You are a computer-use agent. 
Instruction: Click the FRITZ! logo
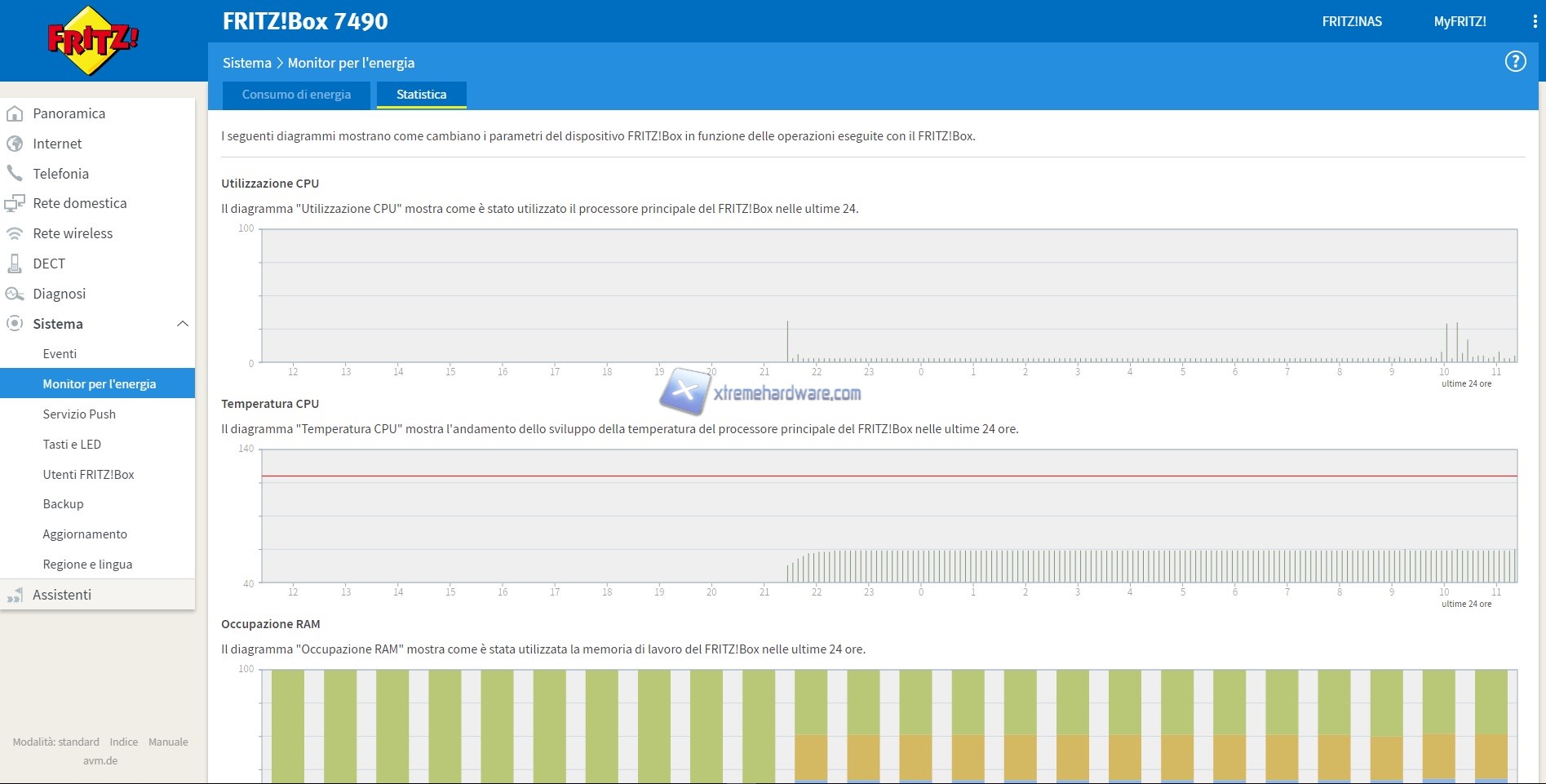(92, 41)
